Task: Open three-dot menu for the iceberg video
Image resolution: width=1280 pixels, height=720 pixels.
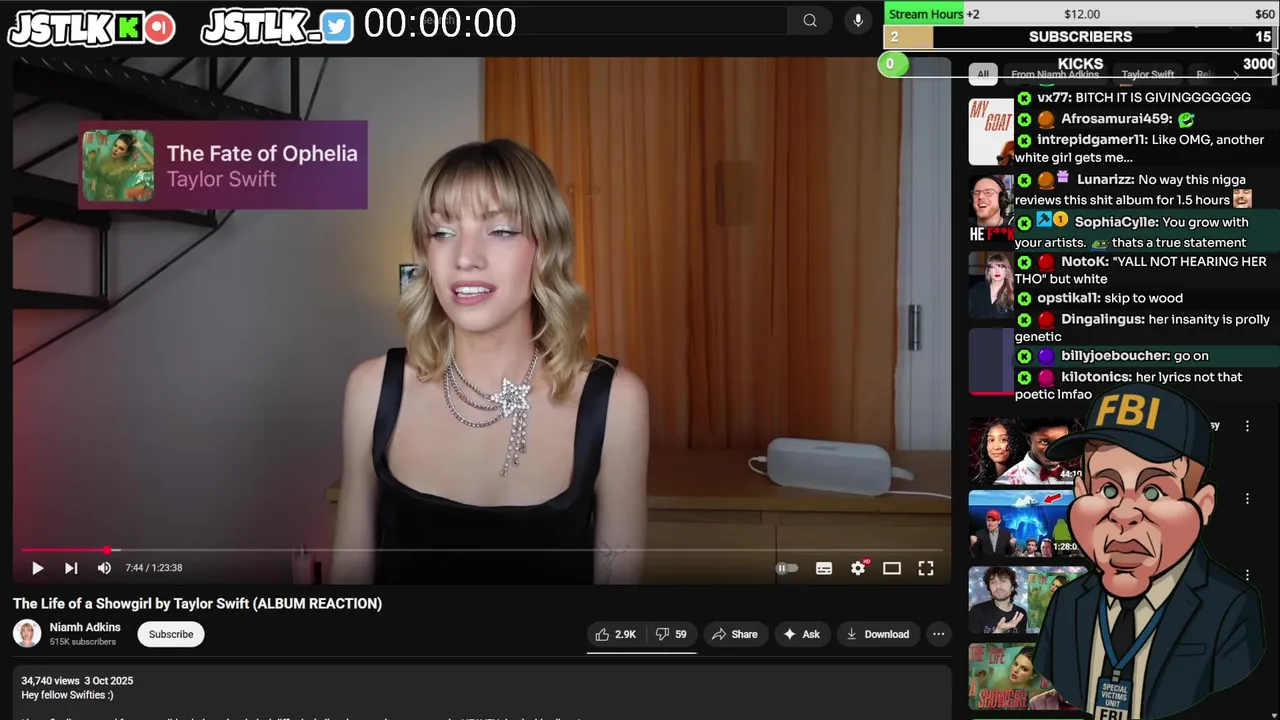Action: 1247,499
